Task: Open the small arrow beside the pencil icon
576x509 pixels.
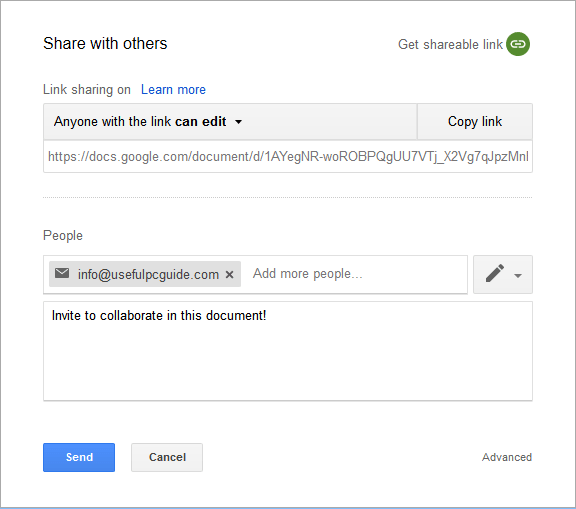Action: click(518, 275)
